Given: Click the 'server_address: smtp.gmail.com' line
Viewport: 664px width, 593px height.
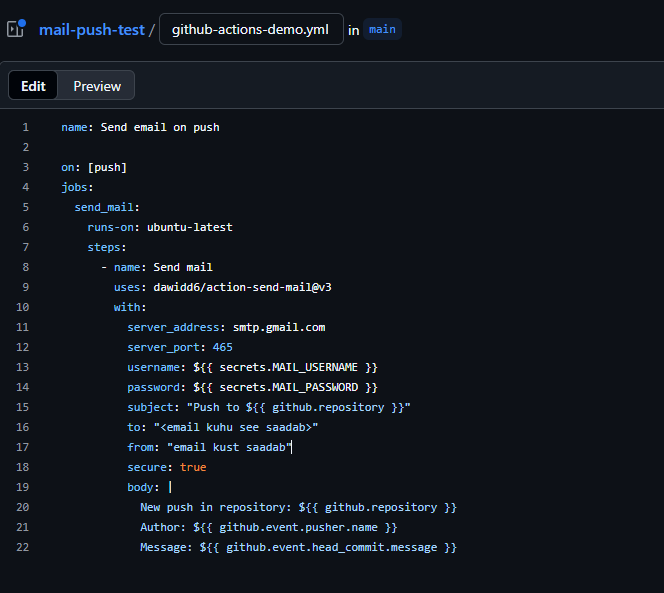Looking at the screenshot, I should 225,327.
